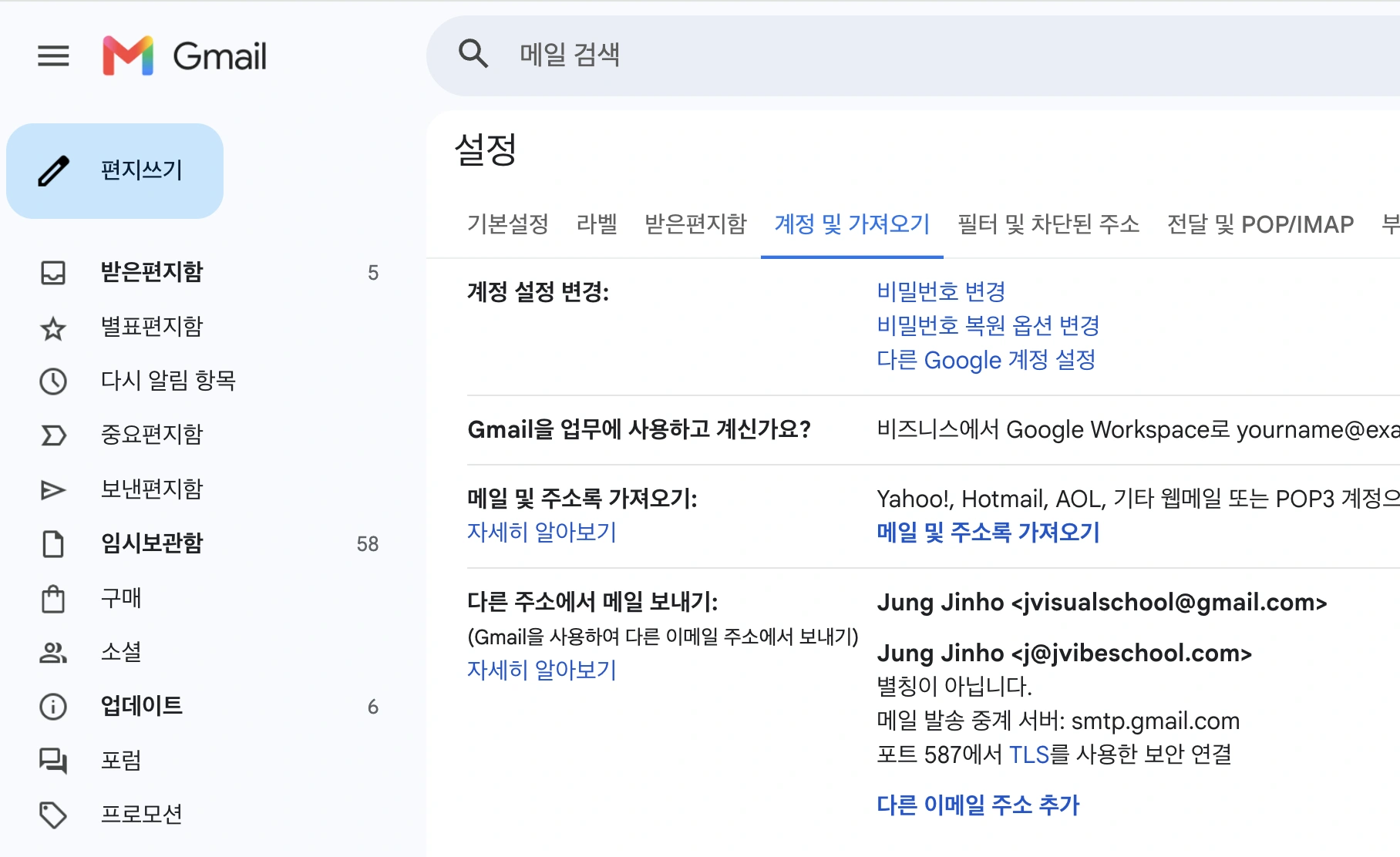1400x857 pixels.
Task: Click the 비밀번호 변경 link
Action: (941, 291)
